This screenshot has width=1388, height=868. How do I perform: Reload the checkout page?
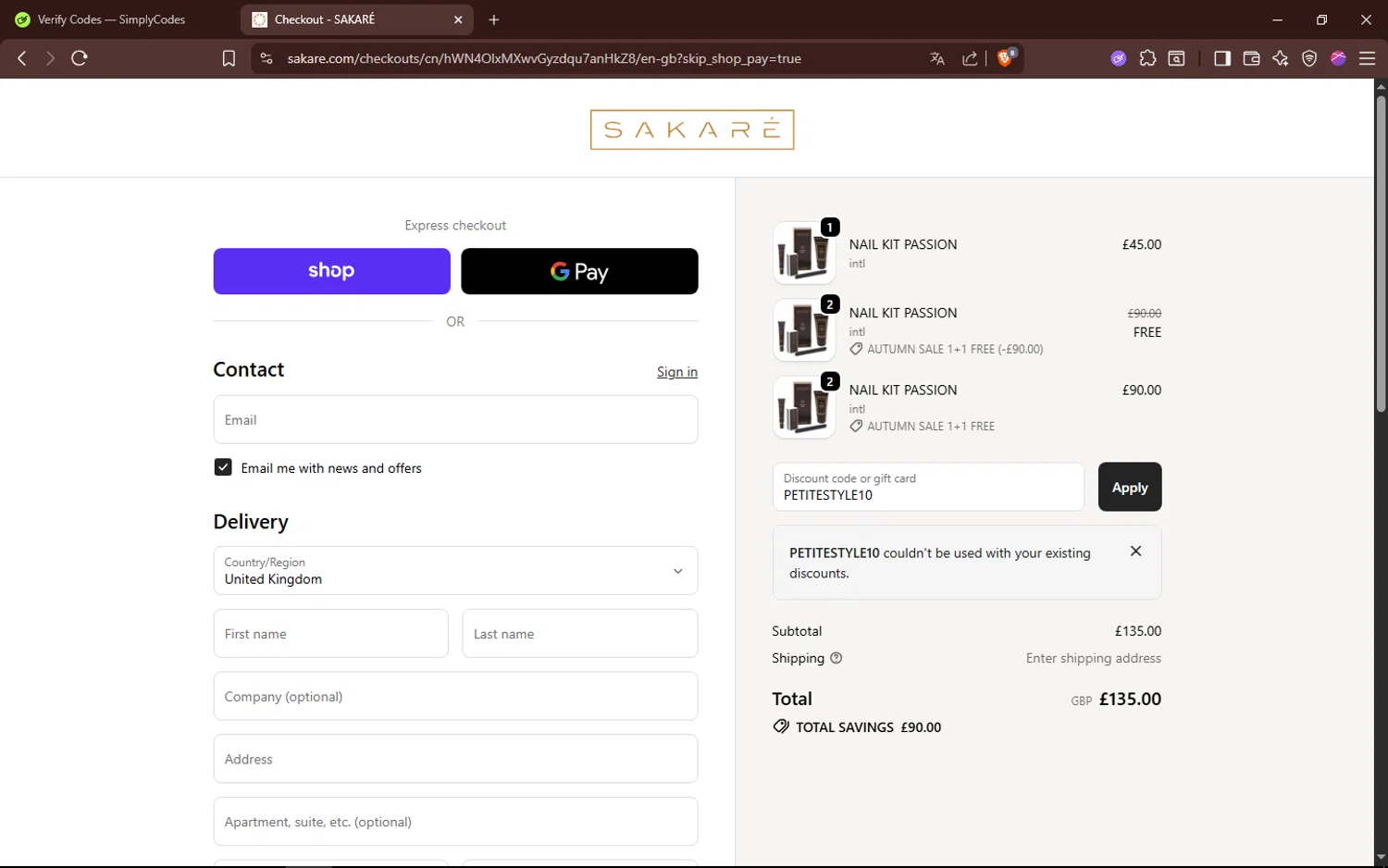point(80,58)
